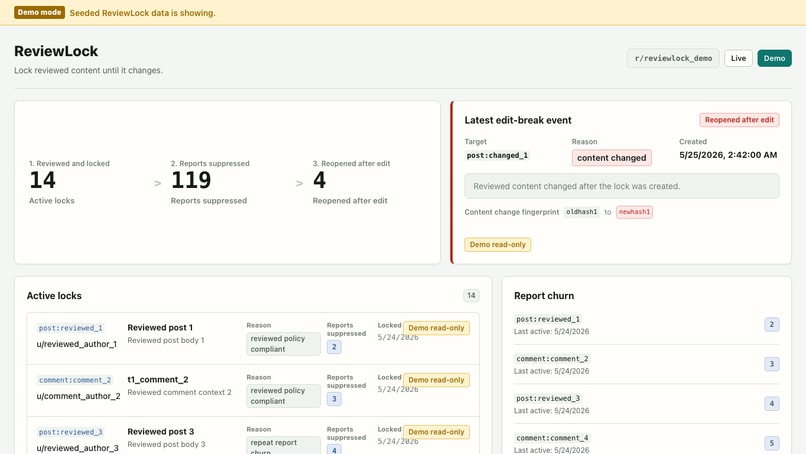806x454 pixels.
Task: Select comment:comment_4 in Report churn
Action: [x=552, y=438]
